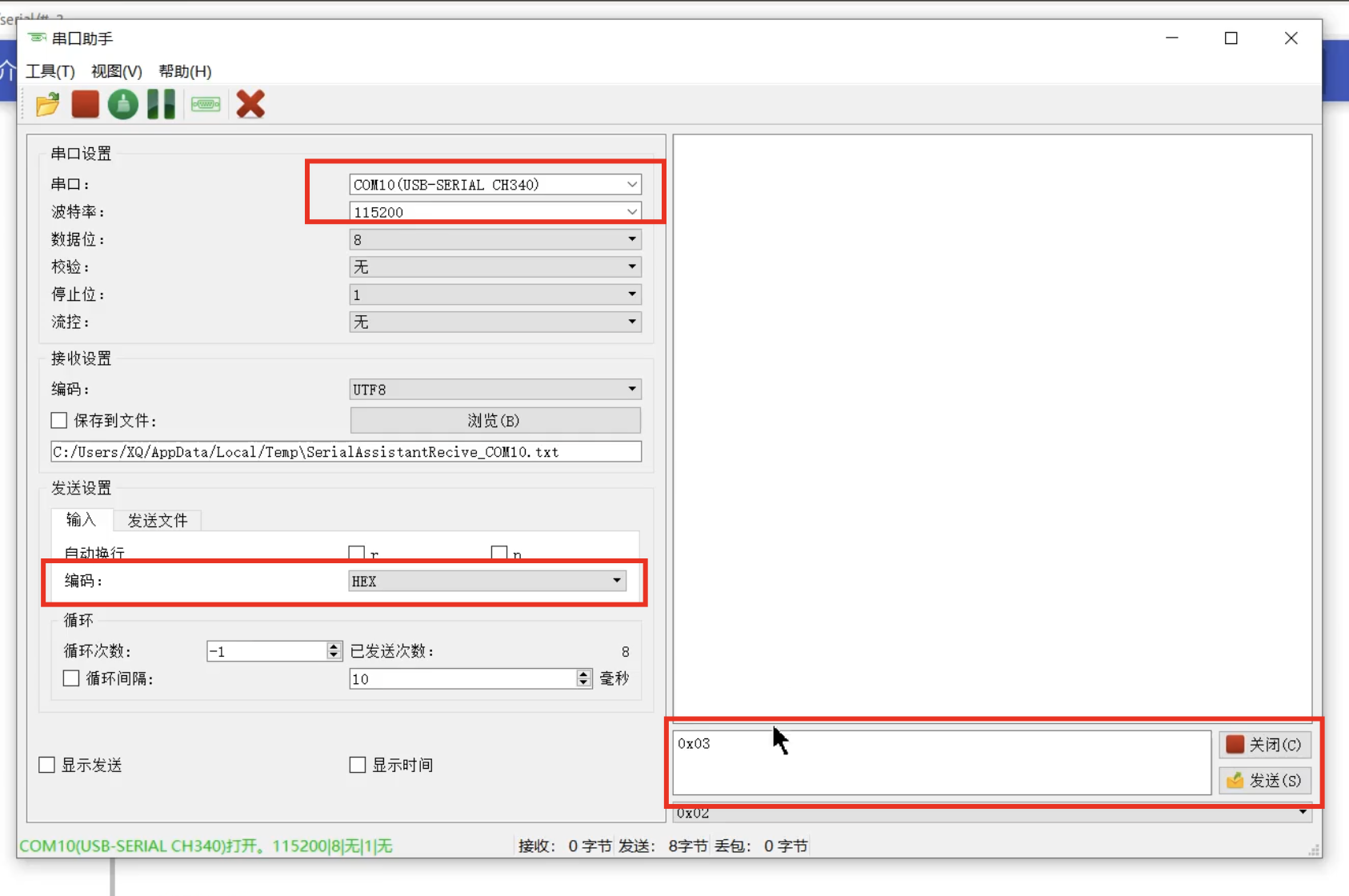This screenshot has height=896, width=1349.
Task: Click the red stop toolbar icon
Action: 86,104
